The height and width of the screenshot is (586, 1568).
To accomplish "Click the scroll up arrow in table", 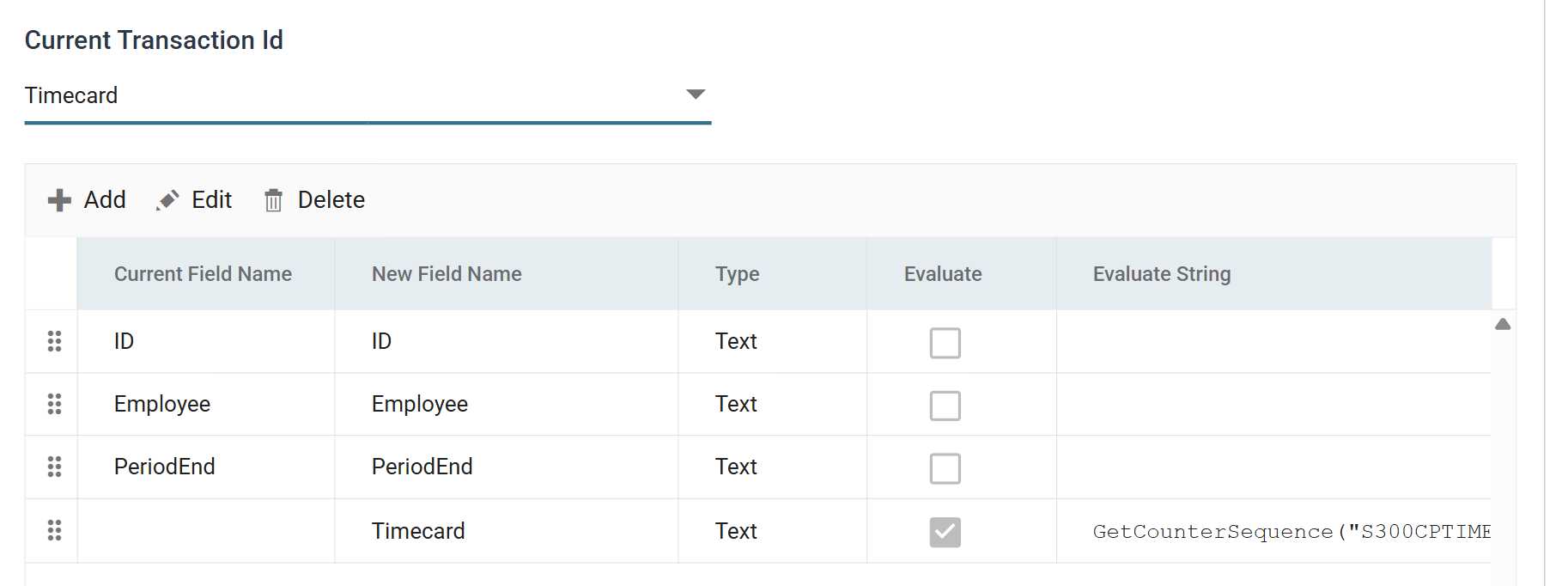I will (1503, 324).
